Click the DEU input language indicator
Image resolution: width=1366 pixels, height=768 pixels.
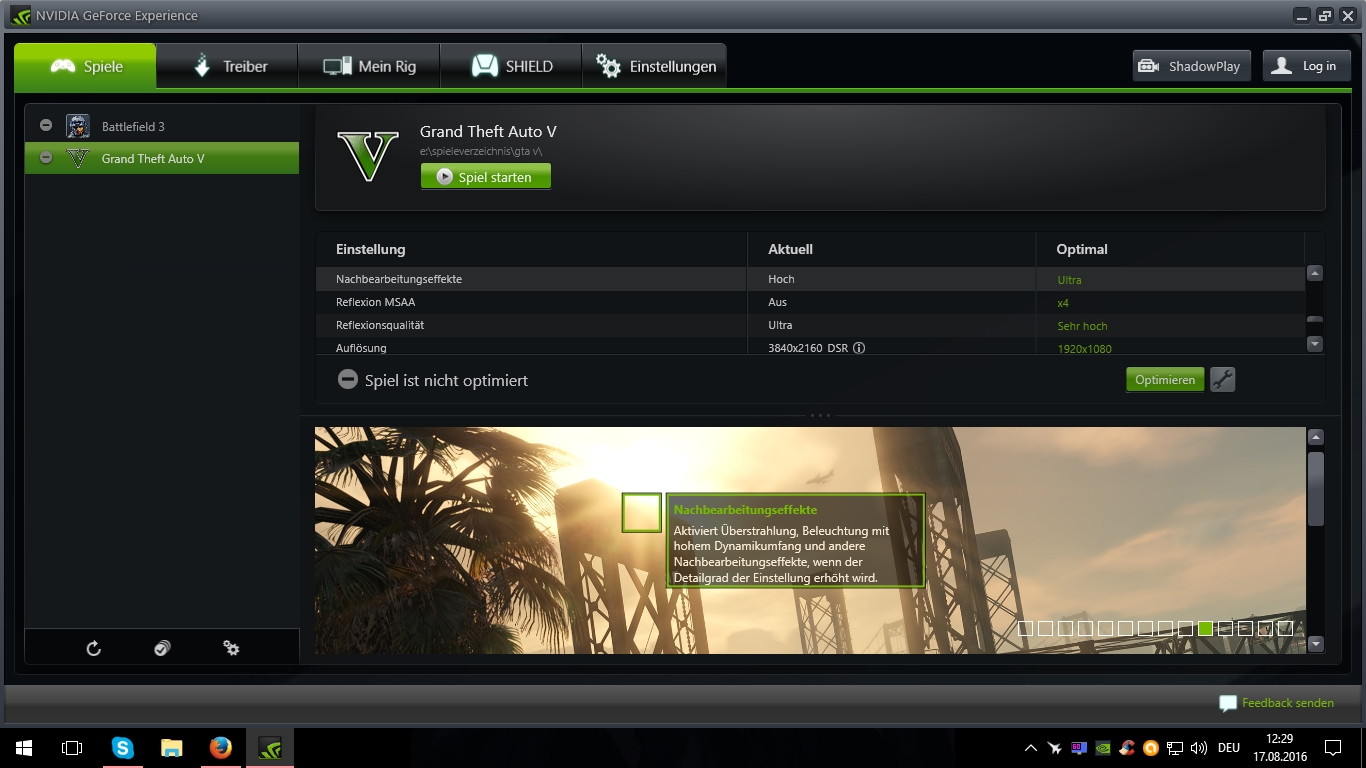pyautogui.click(x=1229, y=748)
